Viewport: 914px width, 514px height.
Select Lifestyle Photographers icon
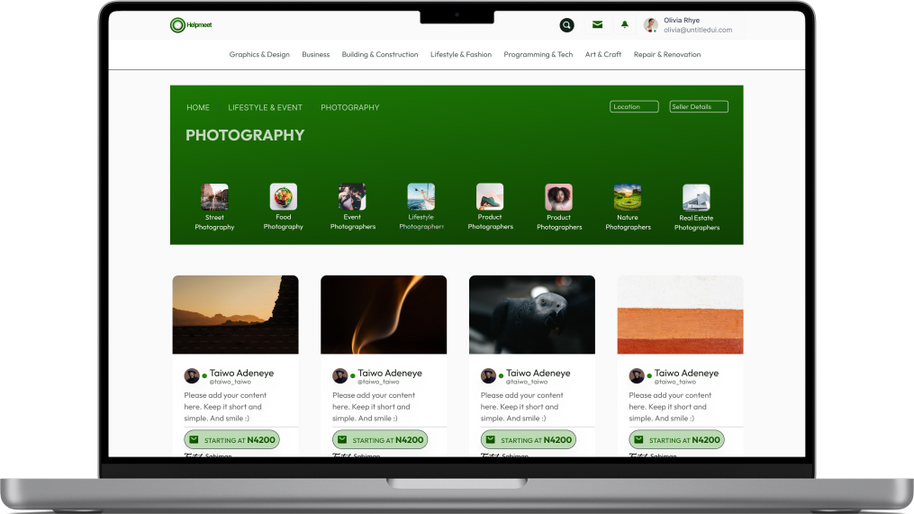tap(421, 196)
